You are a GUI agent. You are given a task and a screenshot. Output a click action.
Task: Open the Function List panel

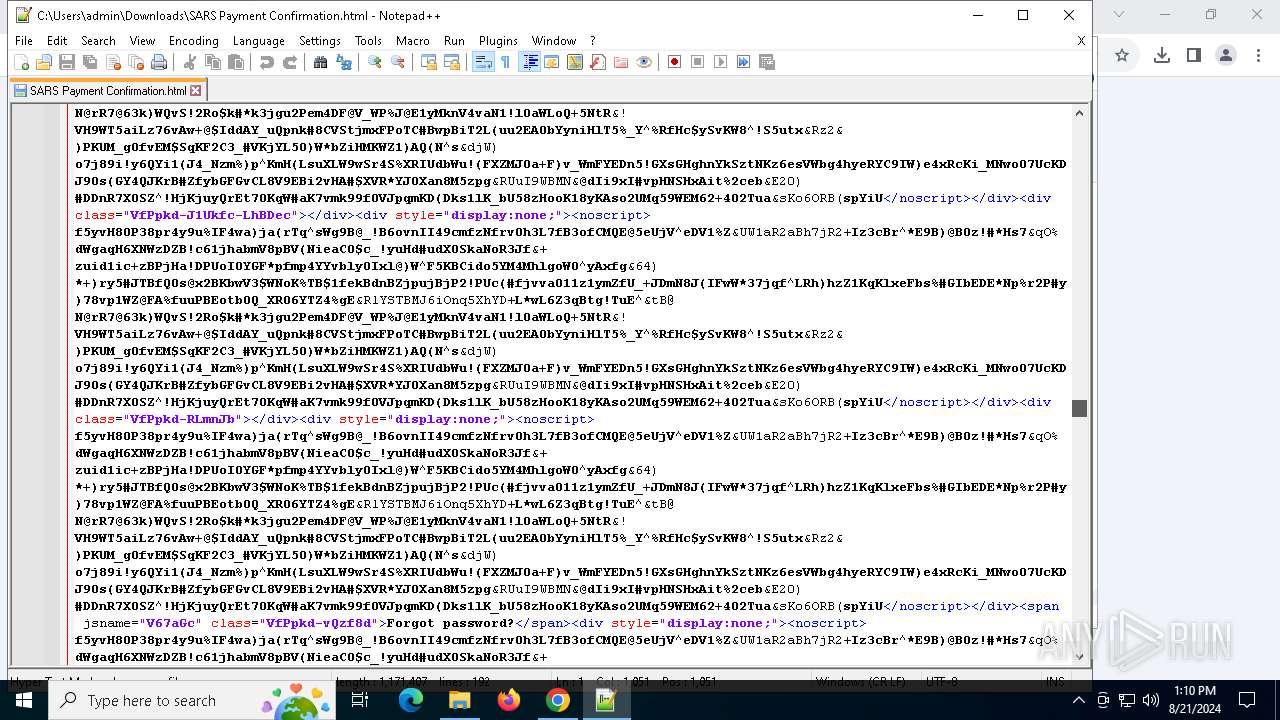[x=598, y=62]
